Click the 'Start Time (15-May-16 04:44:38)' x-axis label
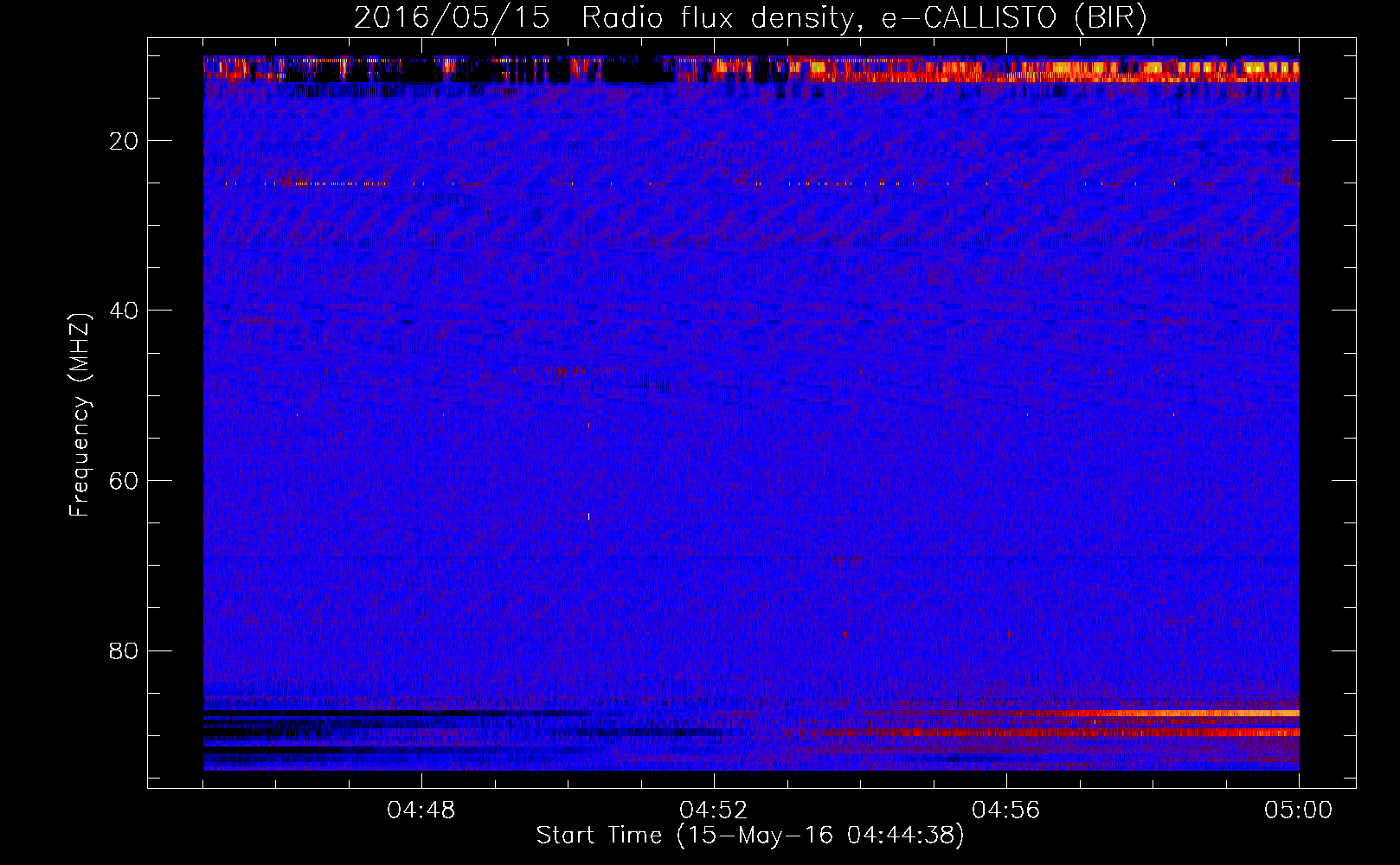 coord(750,836)
